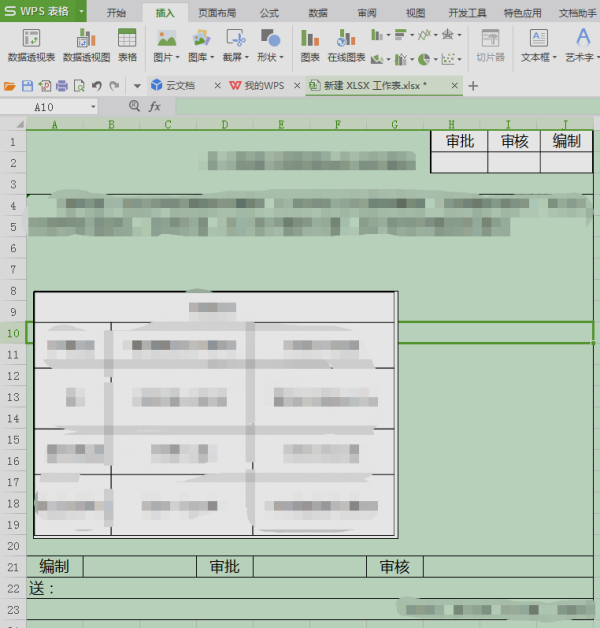Click the print icon in quick toolbar
The height and width of the screenshot is (628, 600).
(62, 86)
